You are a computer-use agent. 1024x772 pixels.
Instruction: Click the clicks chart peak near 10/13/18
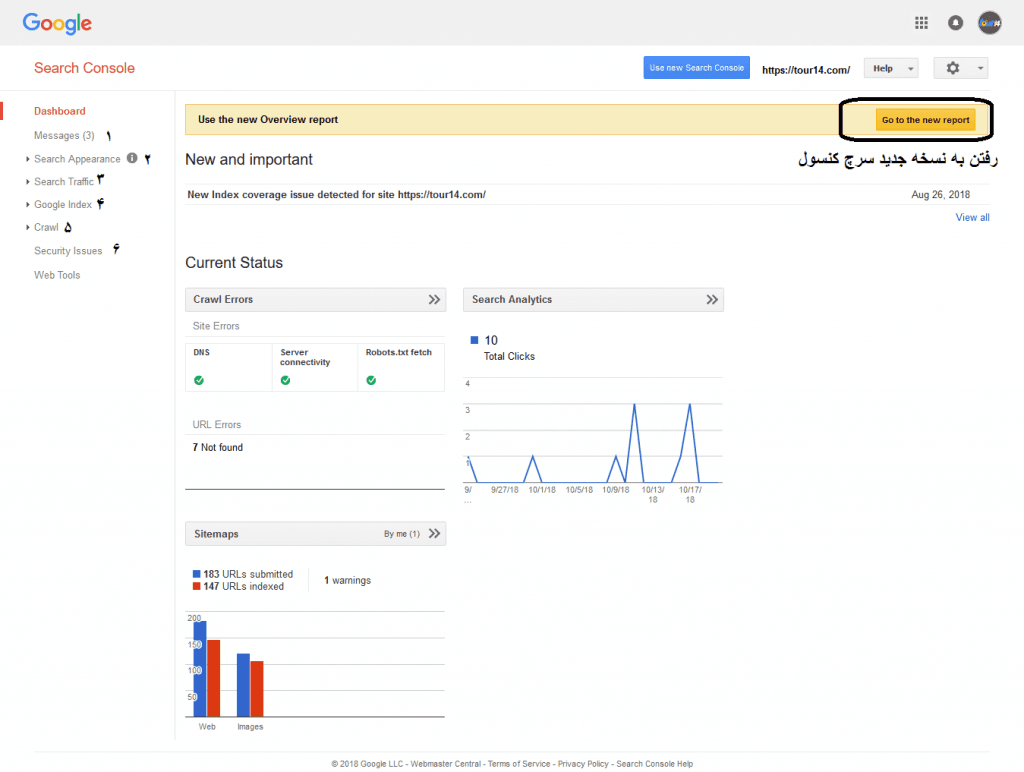pos(634,405)
